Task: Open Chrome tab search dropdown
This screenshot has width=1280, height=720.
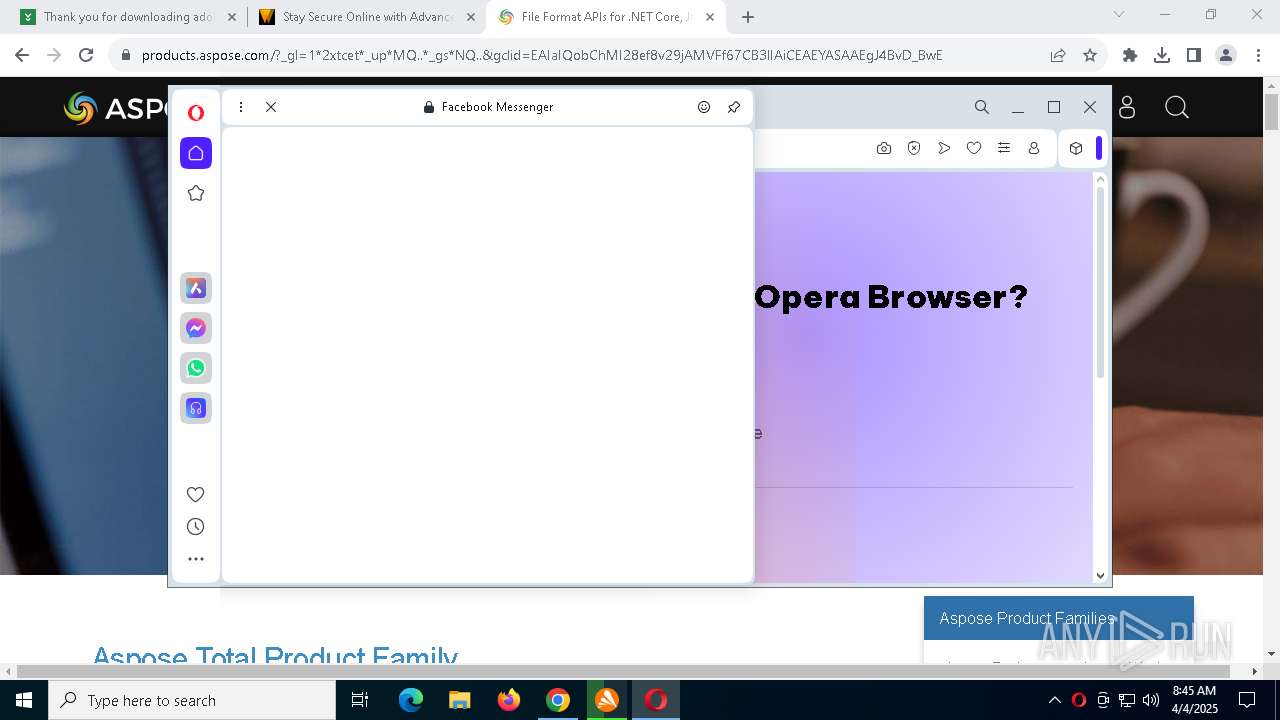Action: coord(1119,14)
